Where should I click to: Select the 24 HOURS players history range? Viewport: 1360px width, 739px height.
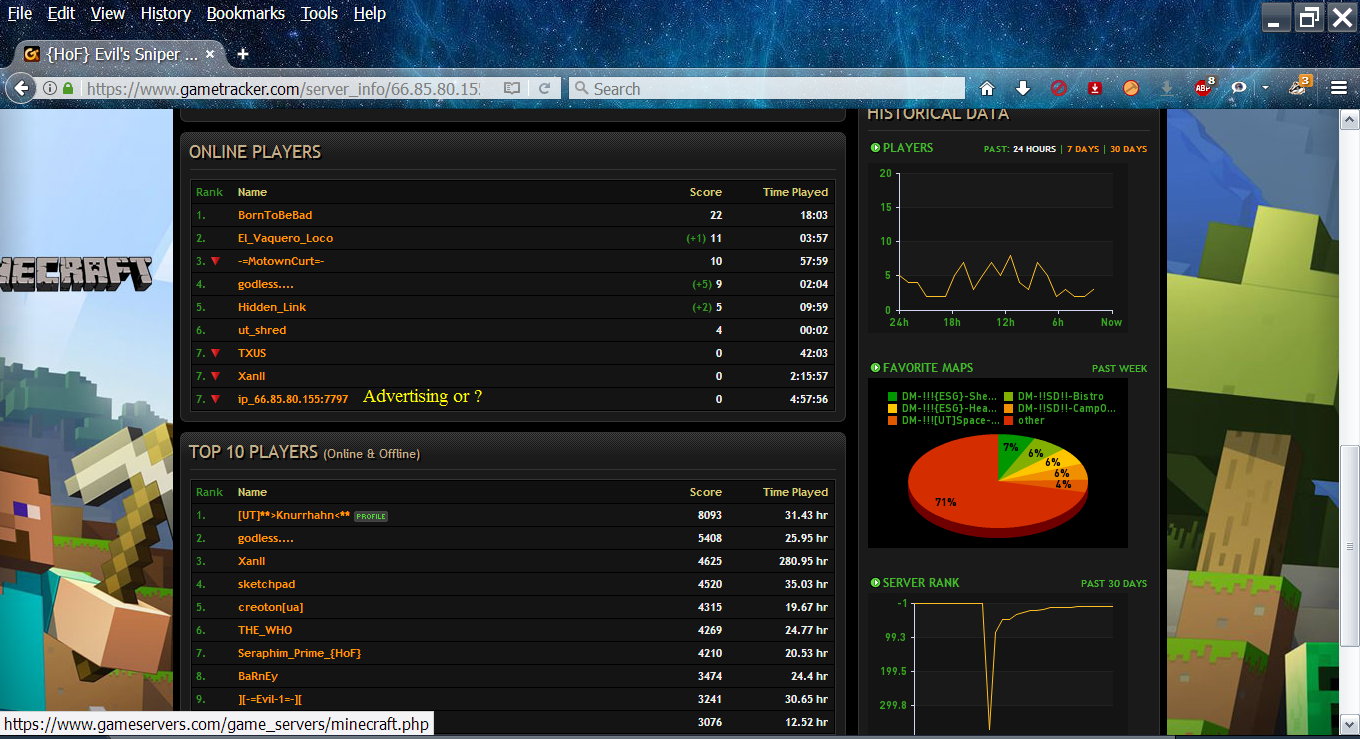(1034, 149)
